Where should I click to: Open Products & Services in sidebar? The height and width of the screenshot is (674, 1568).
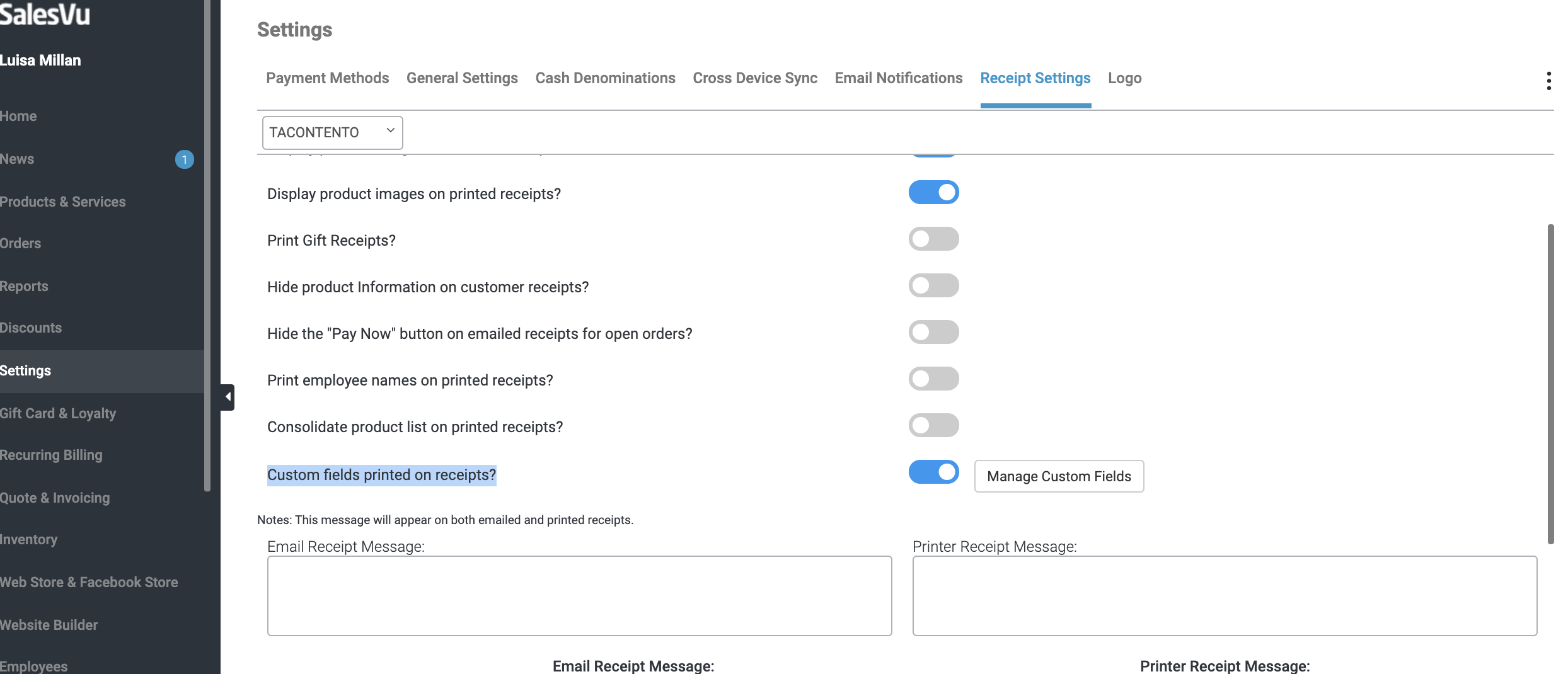pyautogui.click(x=63, y=202)
